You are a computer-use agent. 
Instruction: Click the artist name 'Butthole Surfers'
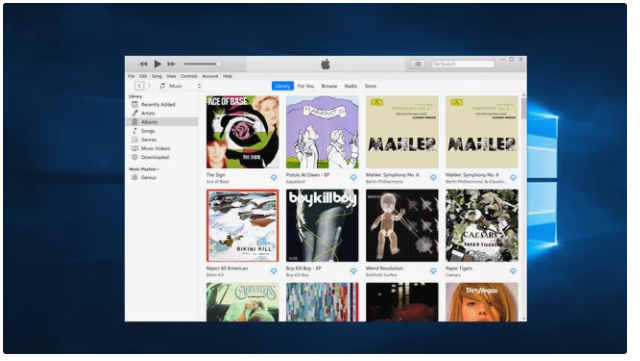tap(381, 275)
